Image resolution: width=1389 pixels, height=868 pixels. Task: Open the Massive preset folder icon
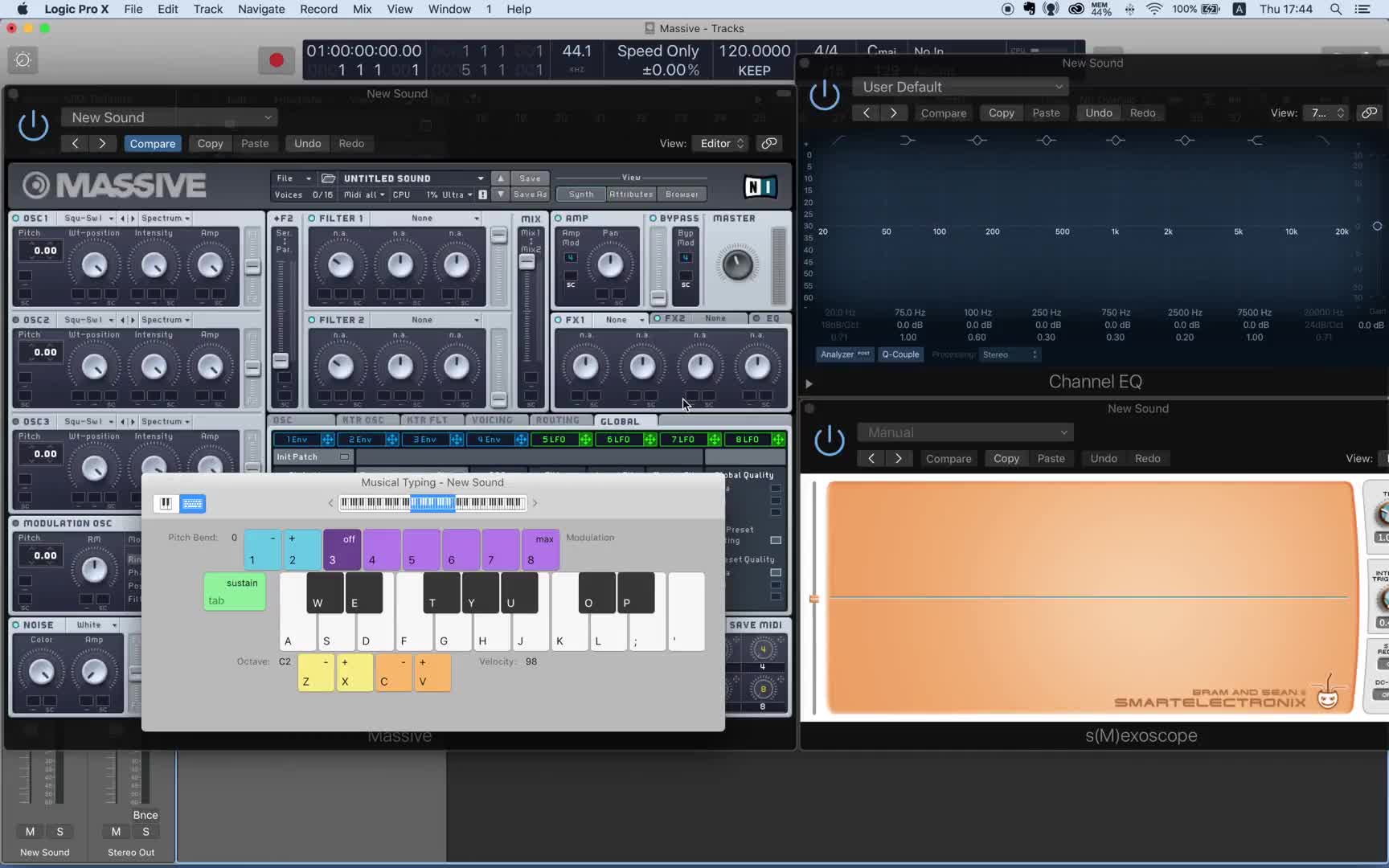[328, 178]
